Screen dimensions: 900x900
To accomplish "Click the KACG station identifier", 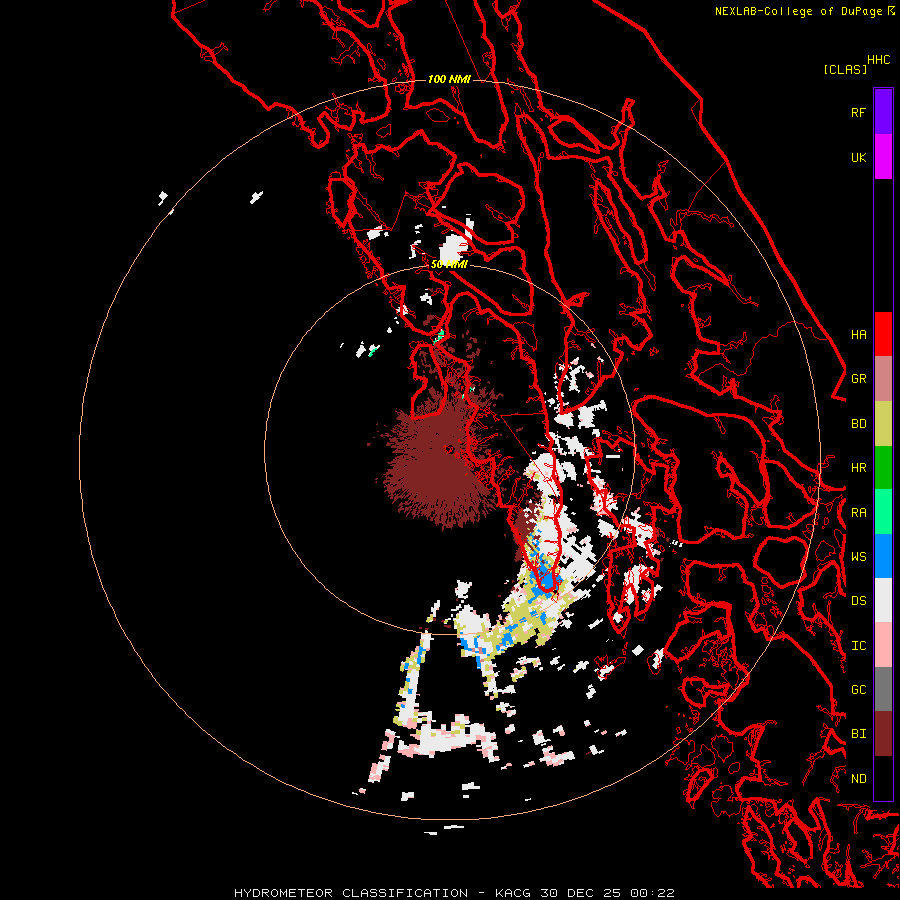I will point(514,893).
